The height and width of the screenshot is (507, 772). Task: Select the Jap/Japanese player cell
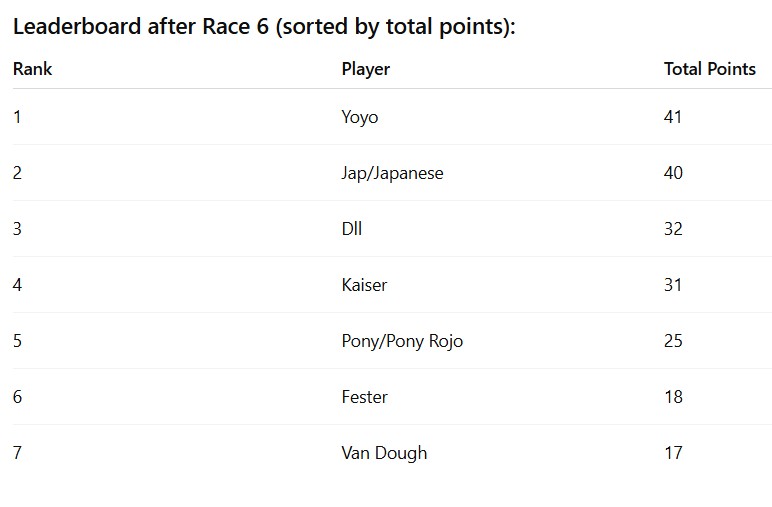point(392,173)
